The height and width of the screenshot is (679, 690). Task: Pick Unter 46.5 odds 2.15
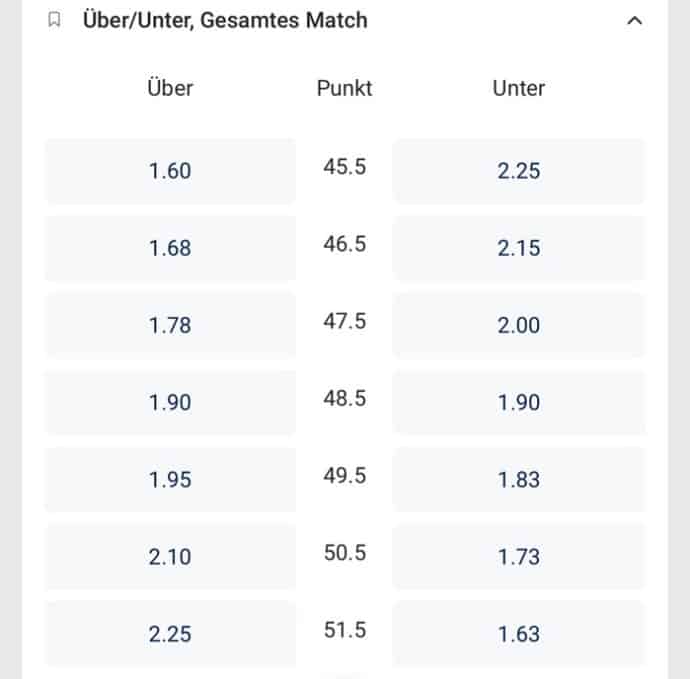518,248
